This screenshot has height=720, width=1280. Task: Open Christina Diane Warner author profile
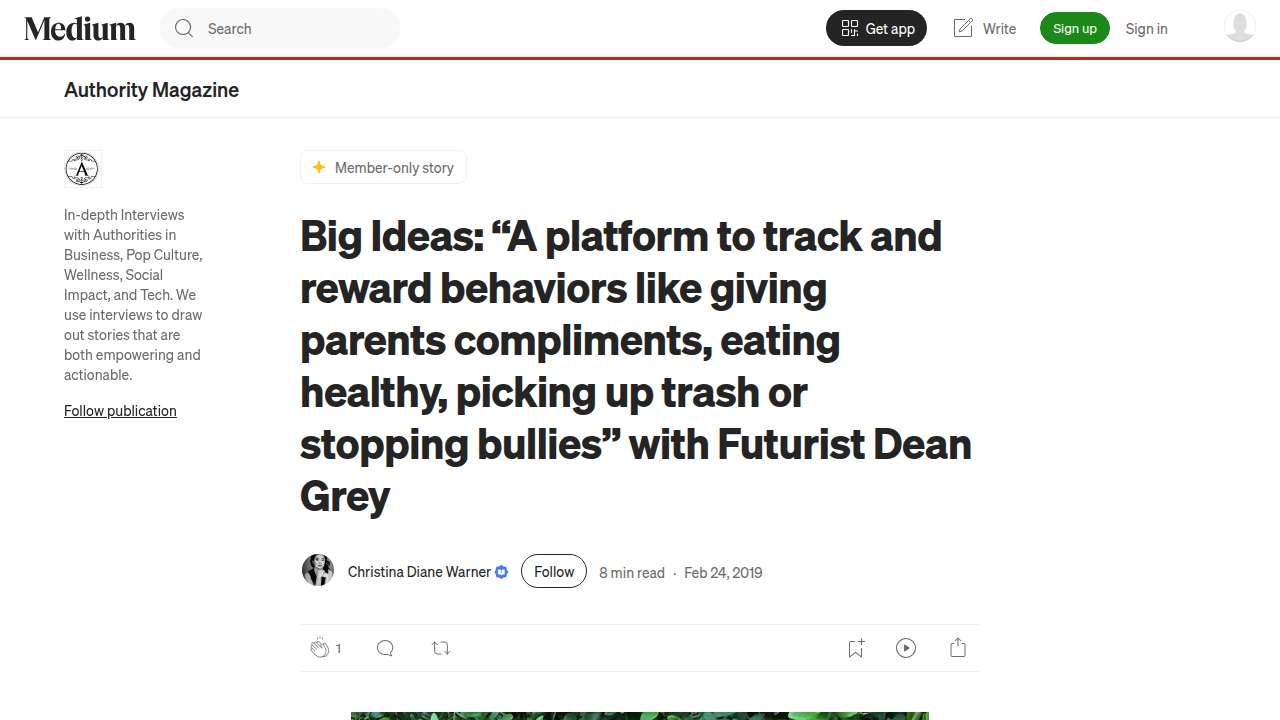[419, 572]
